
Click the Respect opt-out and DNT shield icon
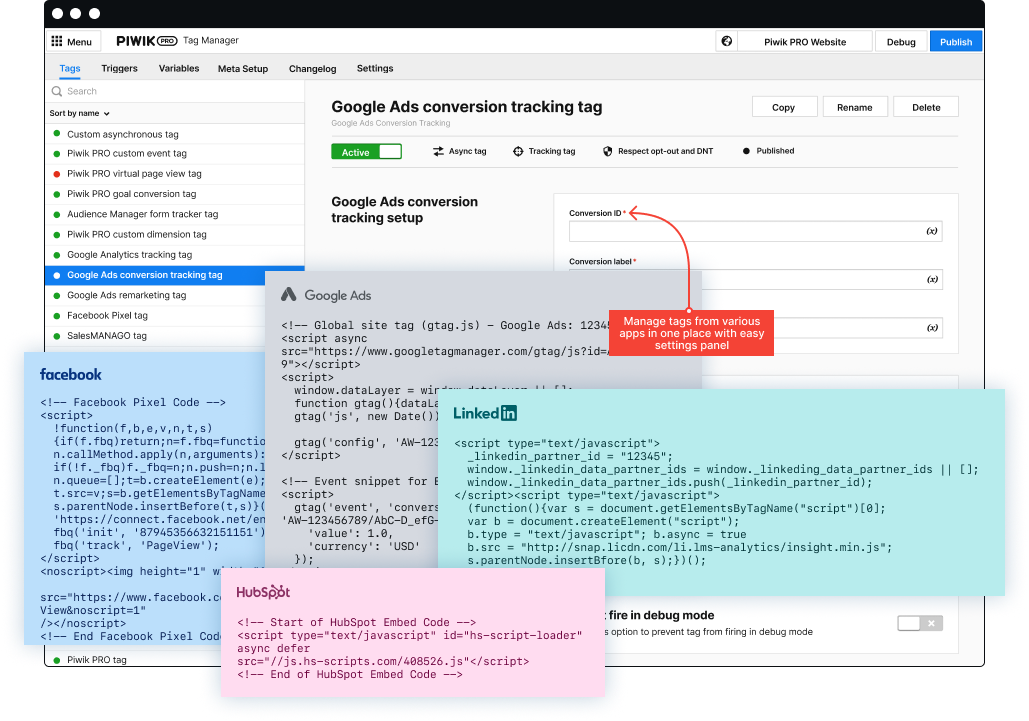607,151
